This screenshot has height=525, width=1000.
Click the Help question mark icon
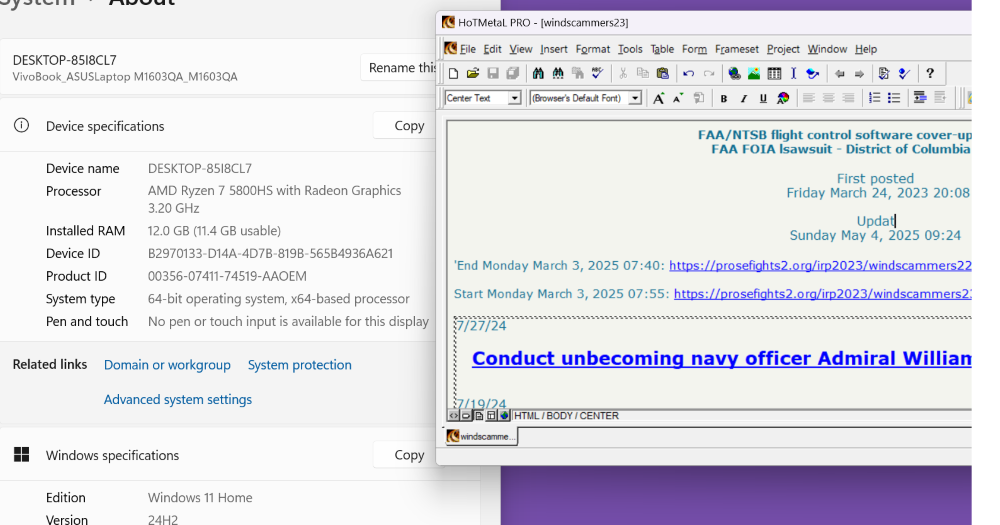point(930,73)
